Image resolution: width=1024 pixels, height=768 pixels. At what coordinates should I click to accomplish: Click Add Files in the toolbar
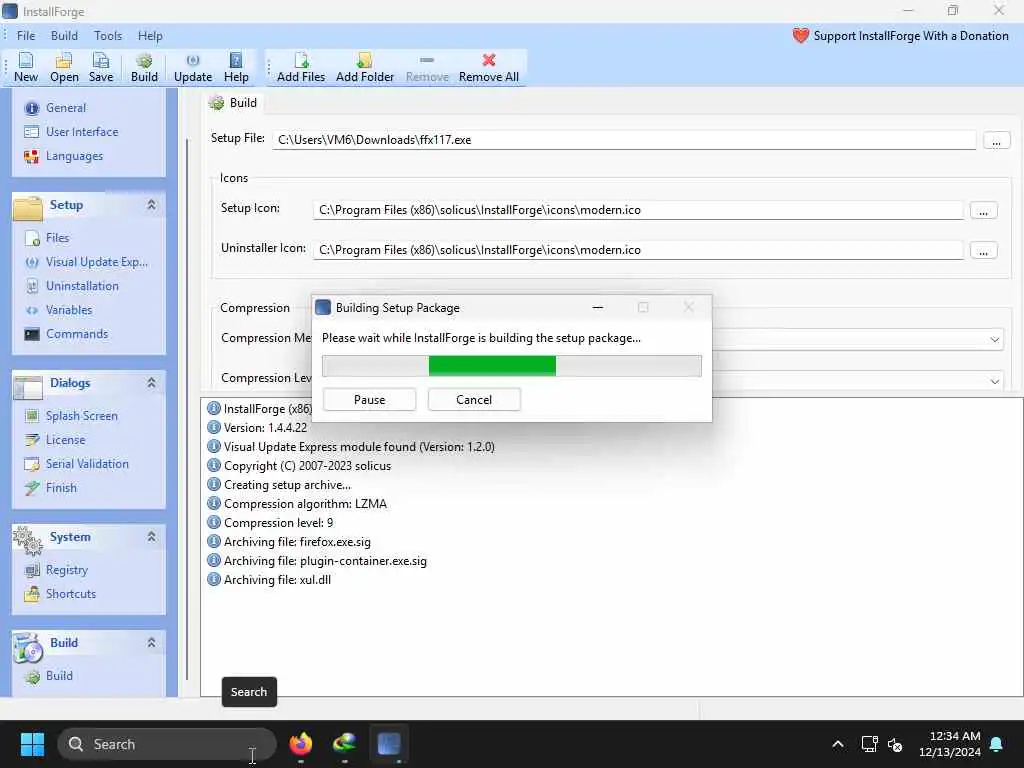(x=300, y=67)
